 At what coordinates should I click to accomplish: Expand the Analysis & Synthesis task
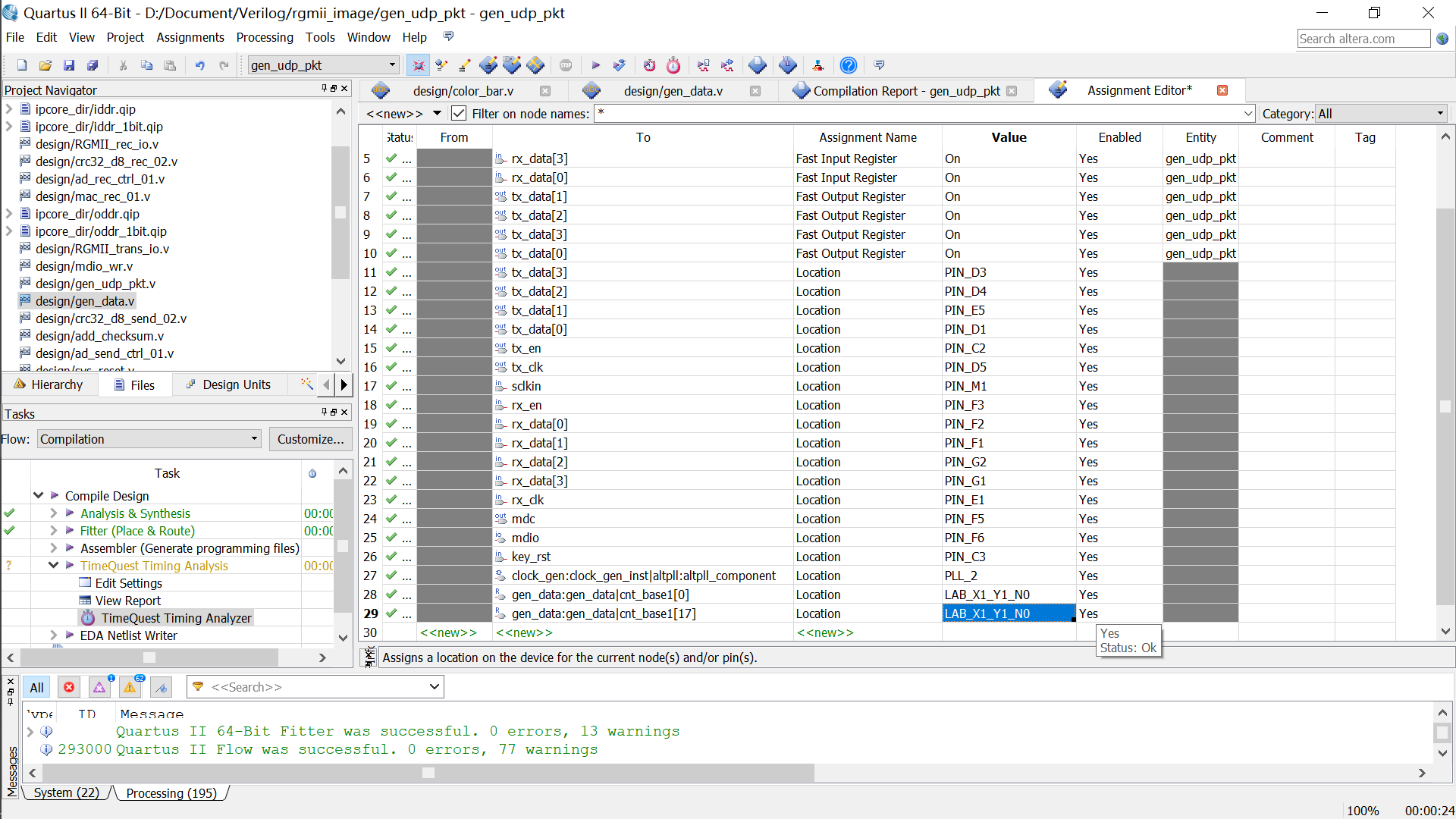click(53, 513)
